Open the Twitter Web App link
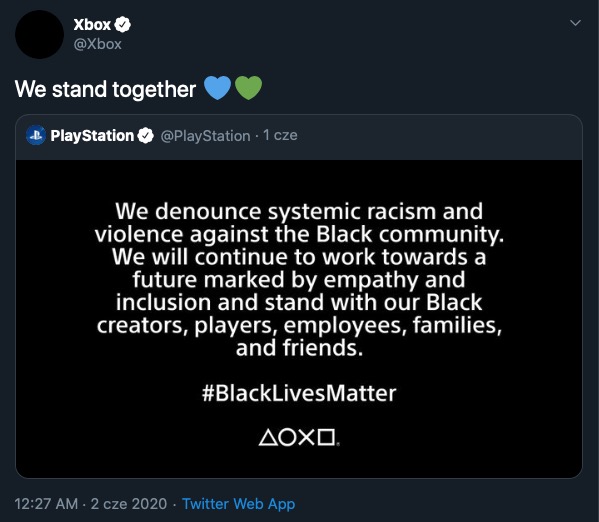The height and width of the screenshot is (522, 599). pyautogui.click(x=238, y=504)
